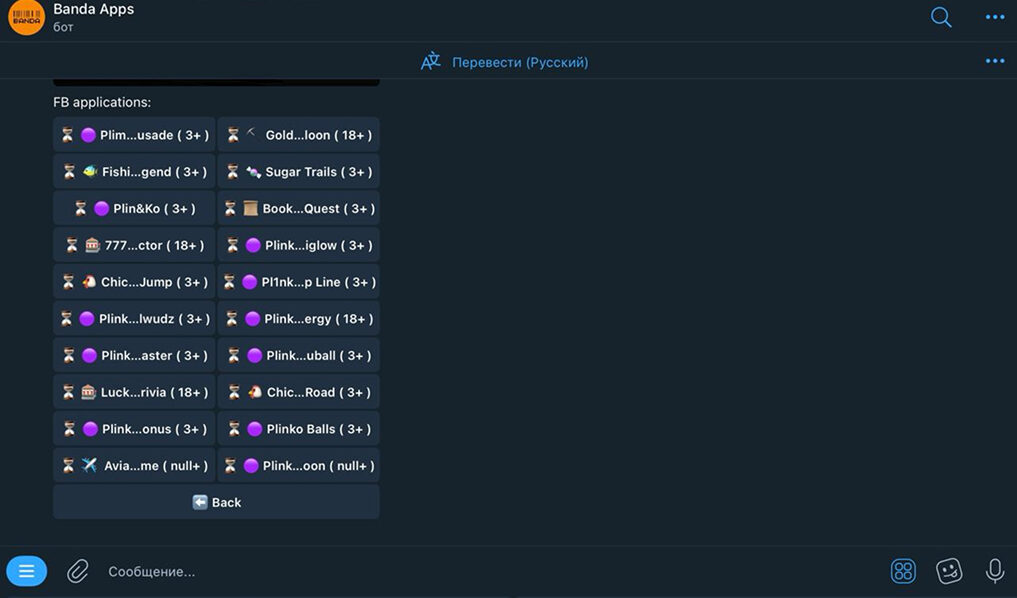The height and width of the screenshot is (598, 1017).
Task: Open the bot keyboard grid icon
Action: [903, 571]
